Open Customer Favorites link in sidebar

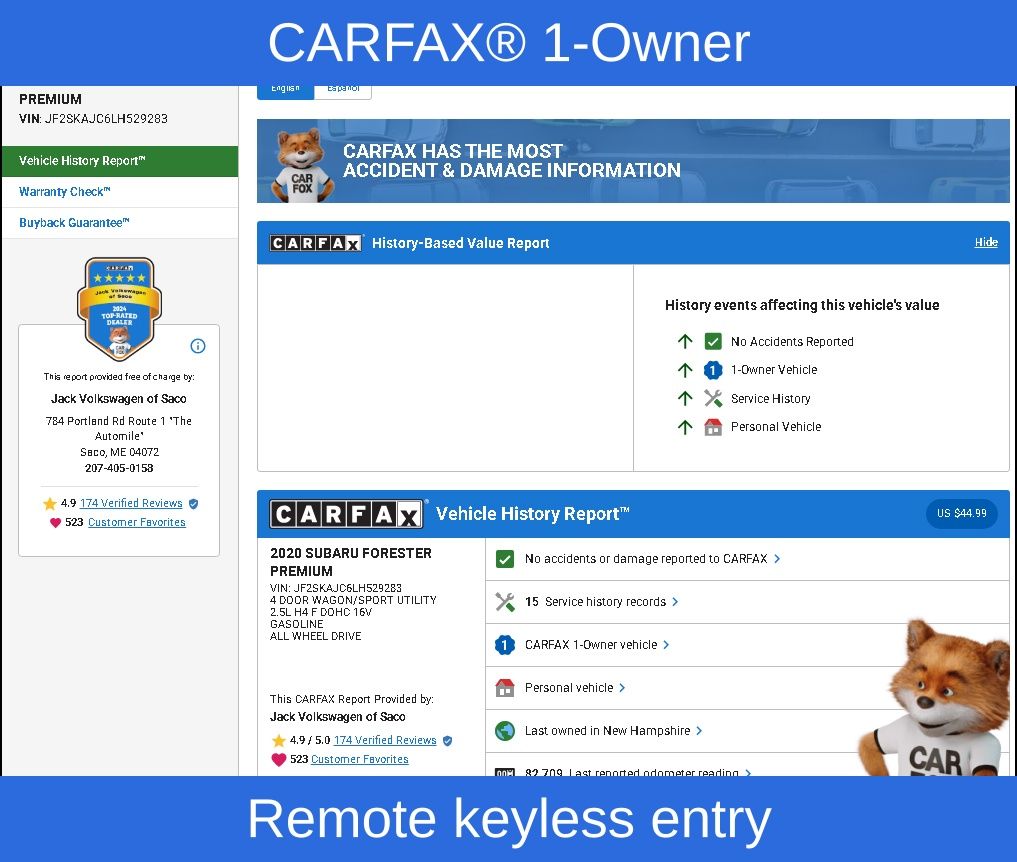pos(136,523)
